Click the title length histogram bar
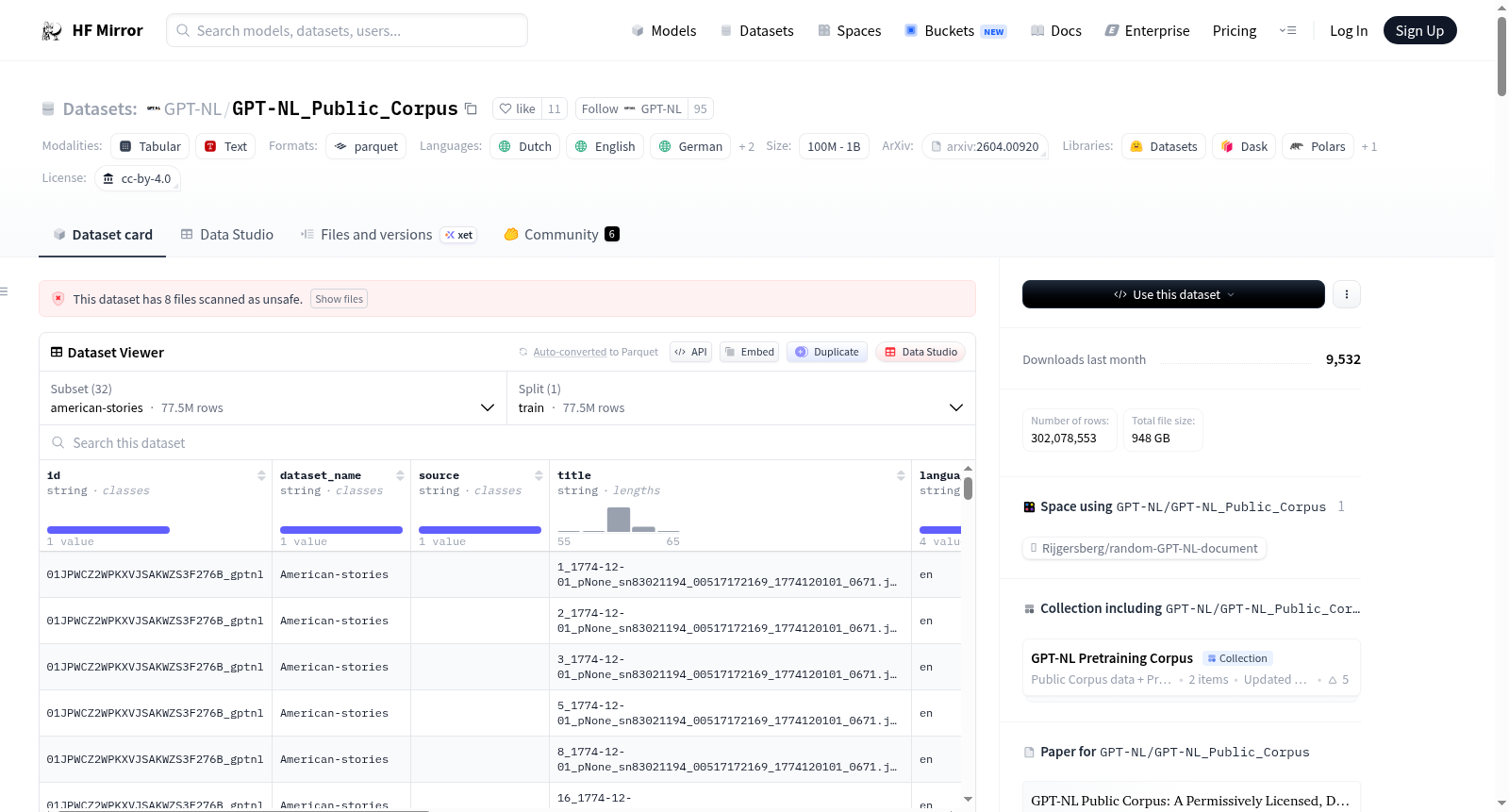1509x812 pixels. 619,520
